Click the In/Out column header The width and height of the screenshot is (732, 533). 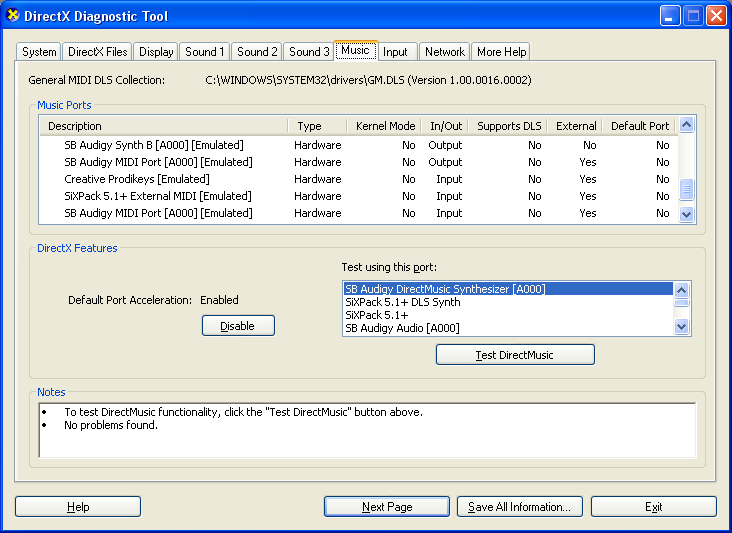[x=445, y=126]
